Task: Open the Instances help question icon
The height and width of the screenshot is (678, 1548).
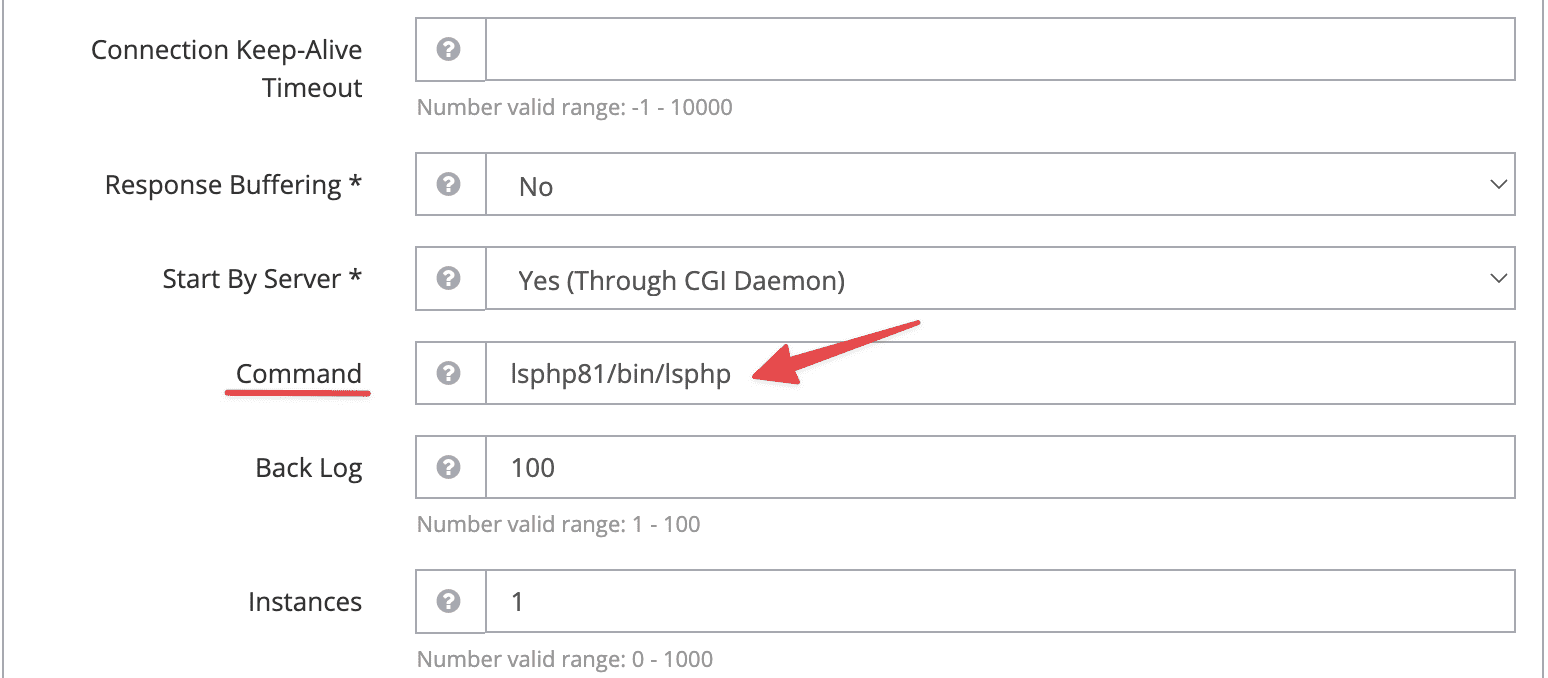Action: [x=450, y=601]
